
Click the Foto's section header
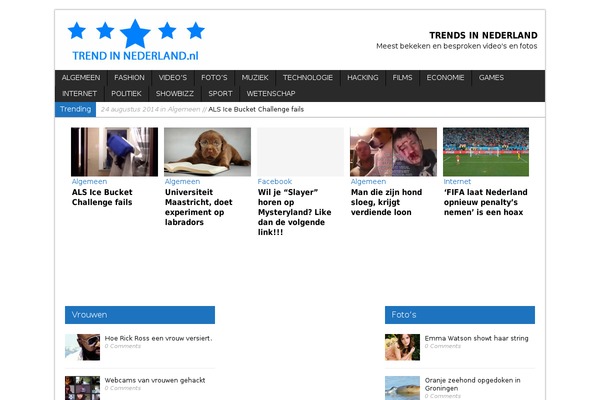coord(460,315)
